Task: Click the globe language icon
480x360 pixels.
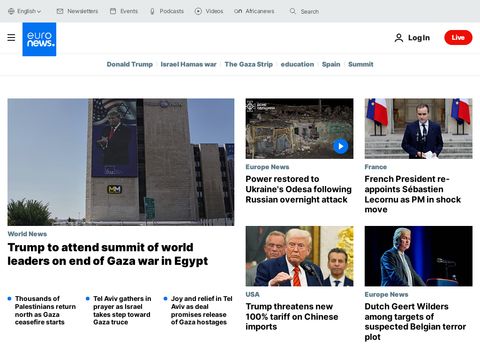Action: click(11, 11)
